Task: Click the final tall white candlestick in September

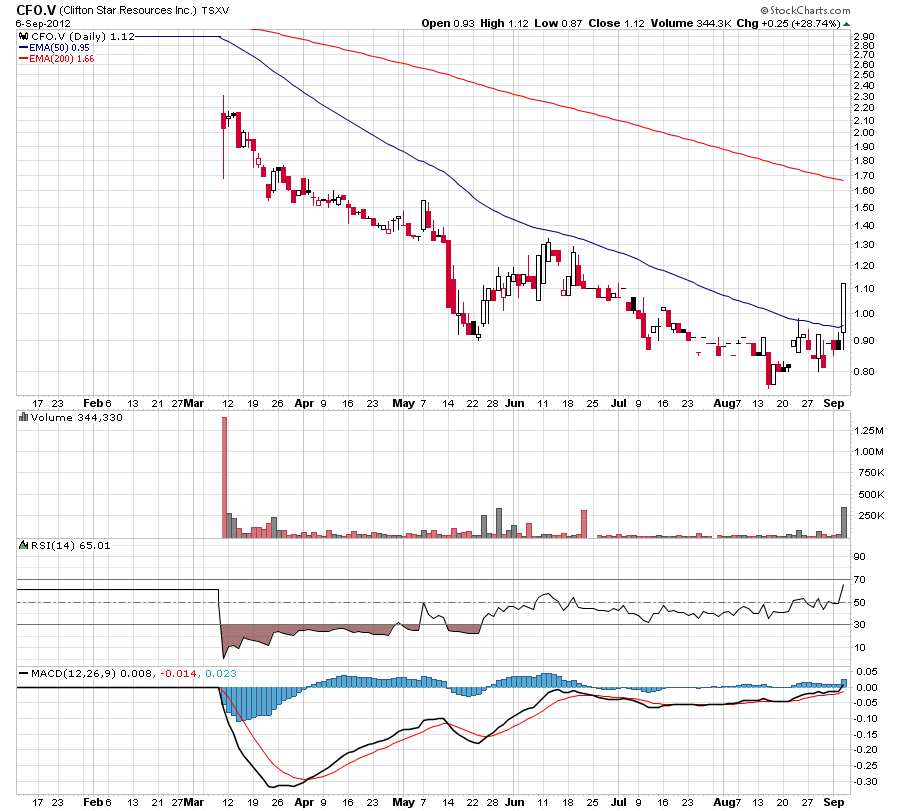Action: [843, 308]
